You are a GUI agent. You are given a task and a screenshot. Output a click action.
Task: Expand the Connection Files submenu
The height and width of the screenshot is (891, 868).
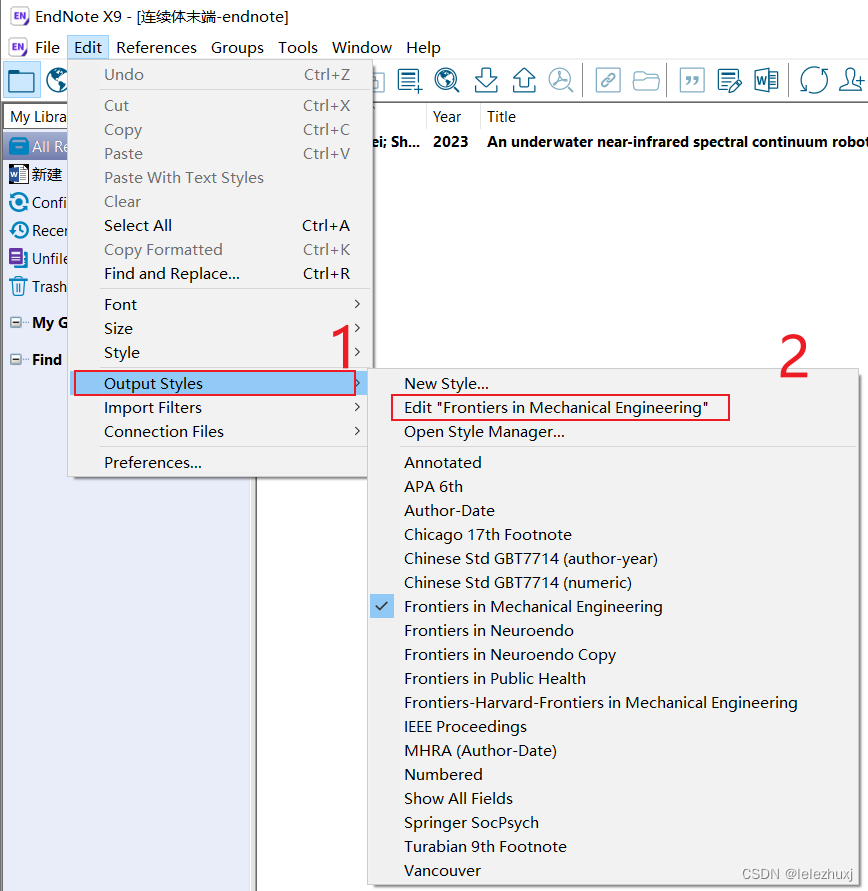(x=219, y=431)
